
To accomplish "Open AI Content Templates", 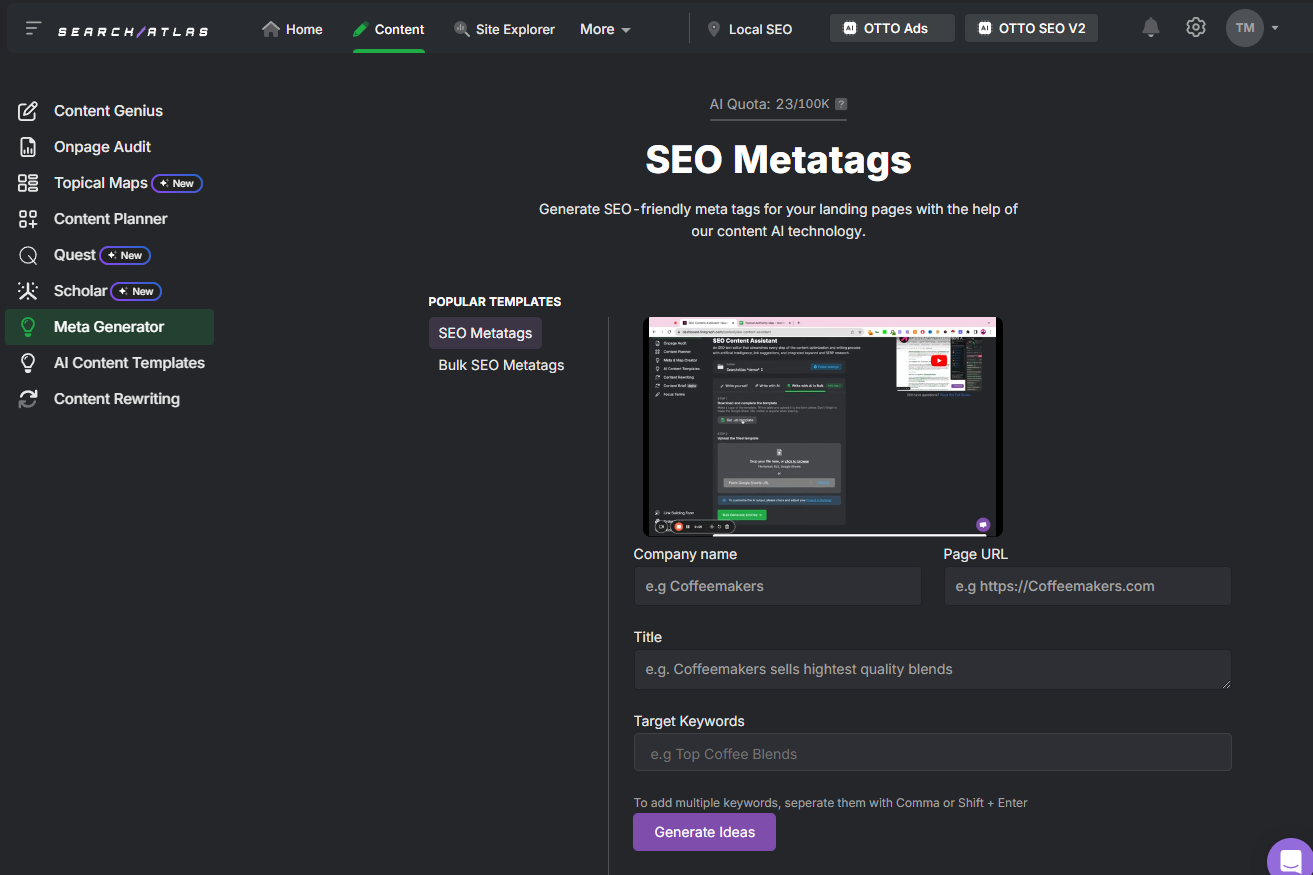I will (x=129, y=362).
